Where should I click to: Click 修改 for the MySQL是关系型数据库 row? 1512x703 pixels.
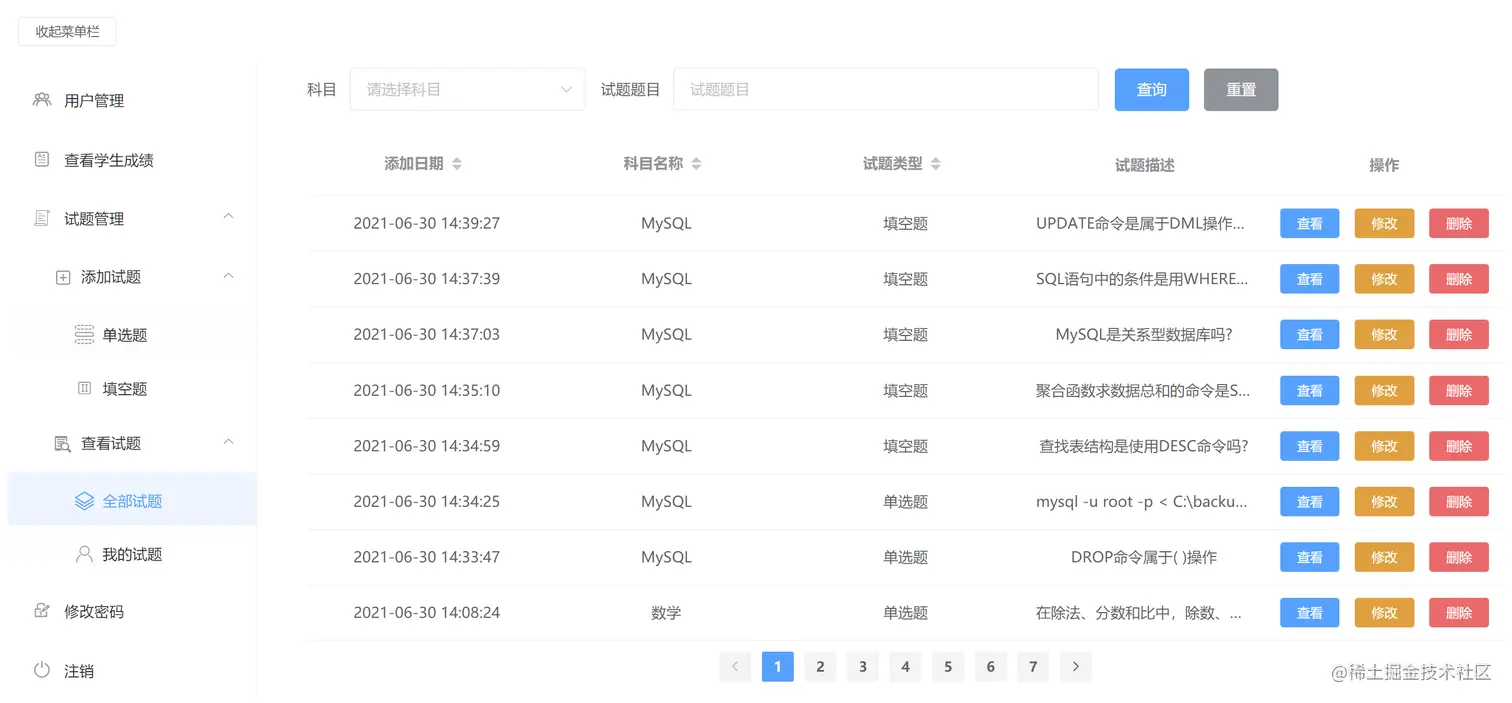[x=1385, y=334]
